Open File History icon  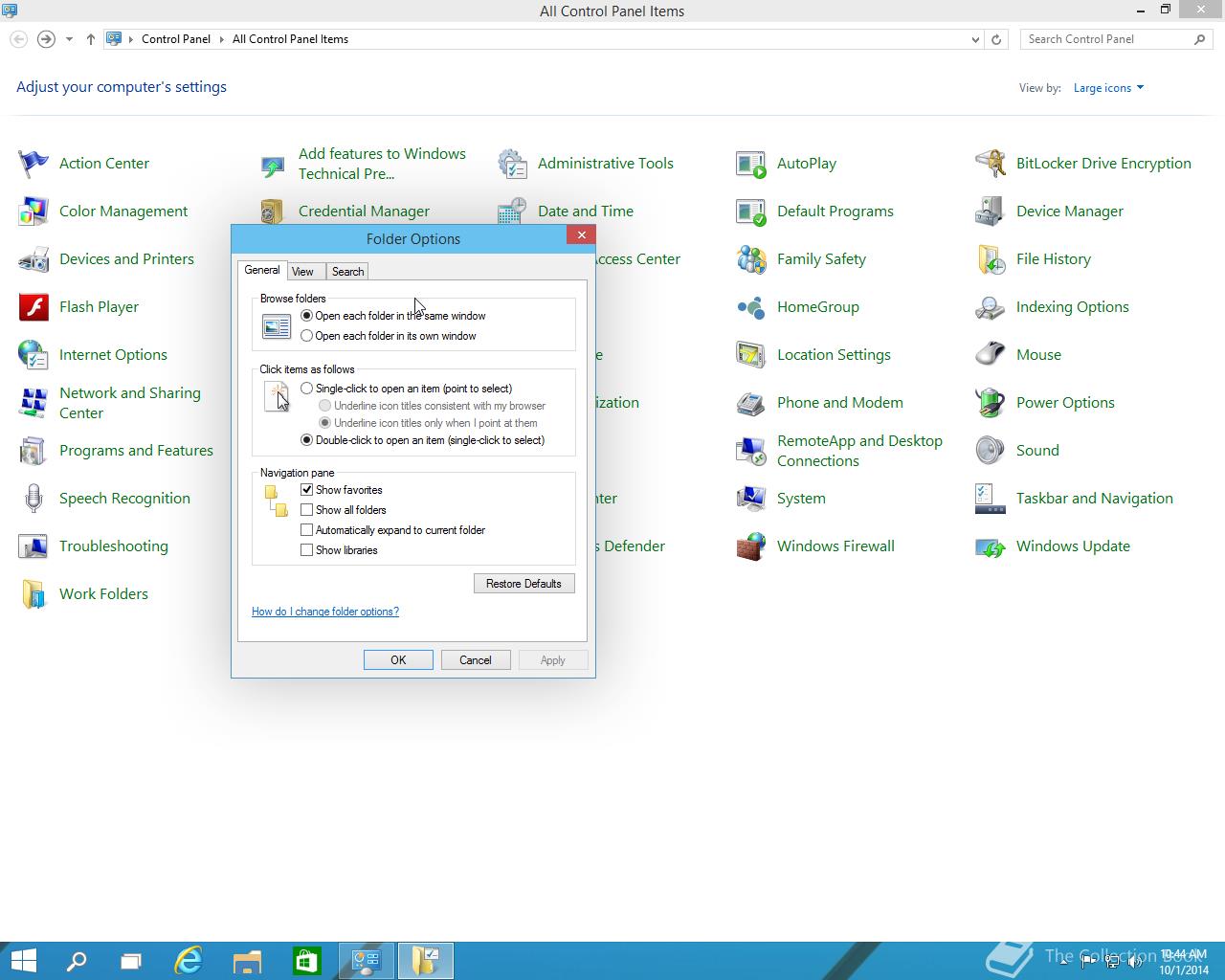point(991,259)
